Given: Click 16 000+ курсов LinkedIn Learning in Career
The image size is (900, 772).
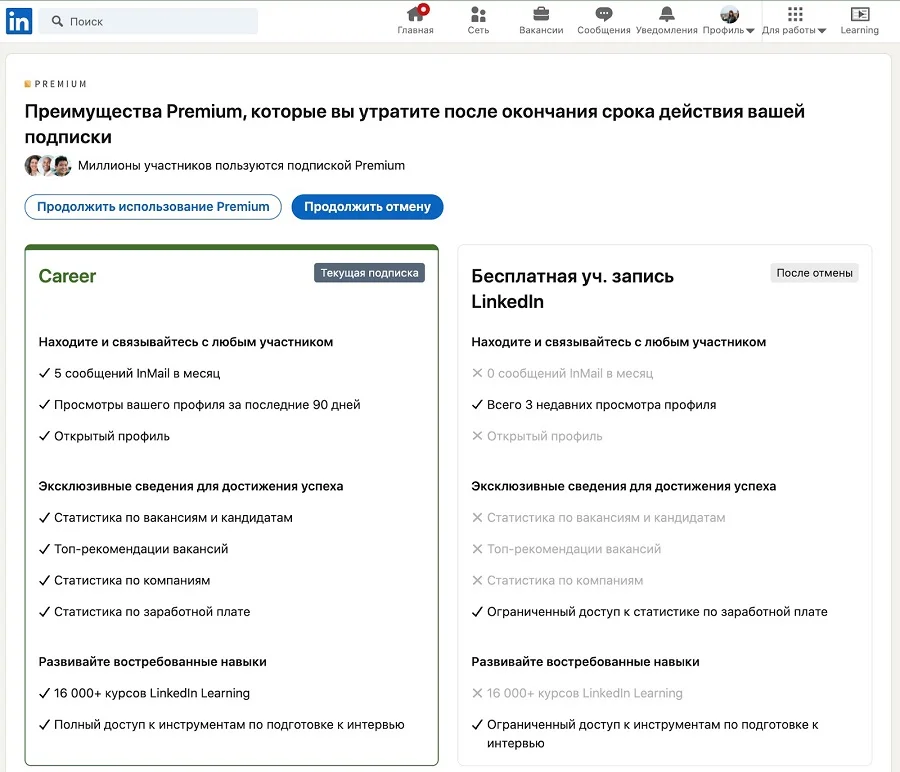Looking at the screenshot, I should coord(152,693).
